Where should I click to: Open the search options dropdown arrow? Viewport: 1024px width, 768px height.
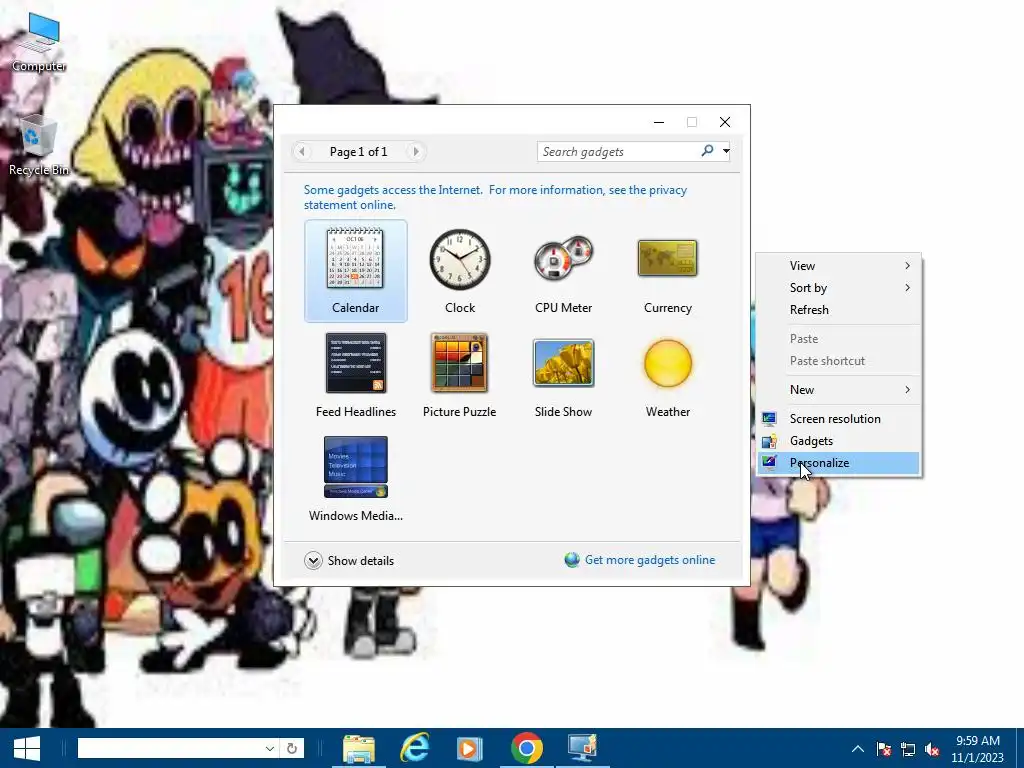pos(726,151)
